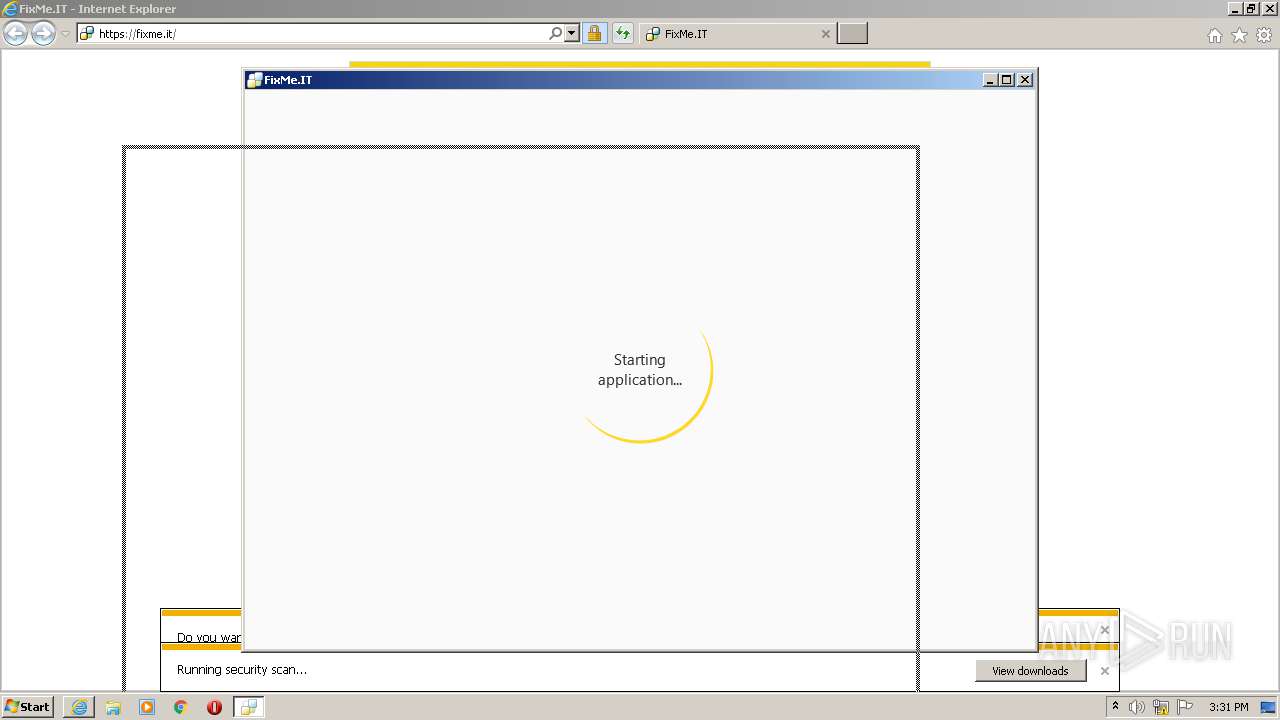Restore down the Internet Explorer window
Viewport: 1280px width, 720px height.
coord(1251,8)
